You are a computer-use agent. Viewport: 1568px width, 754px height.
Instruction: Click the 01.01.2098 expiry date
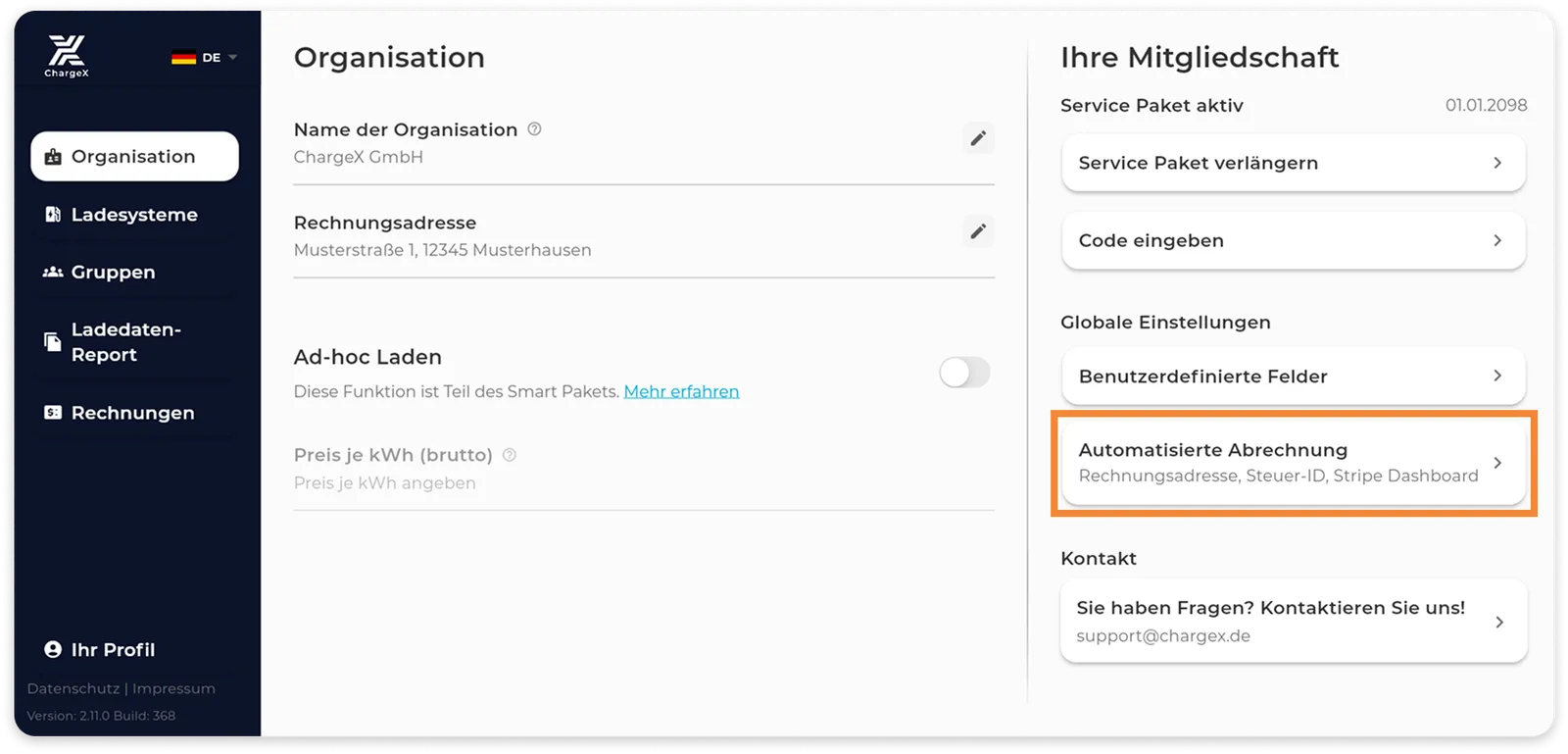[1486, 105]
